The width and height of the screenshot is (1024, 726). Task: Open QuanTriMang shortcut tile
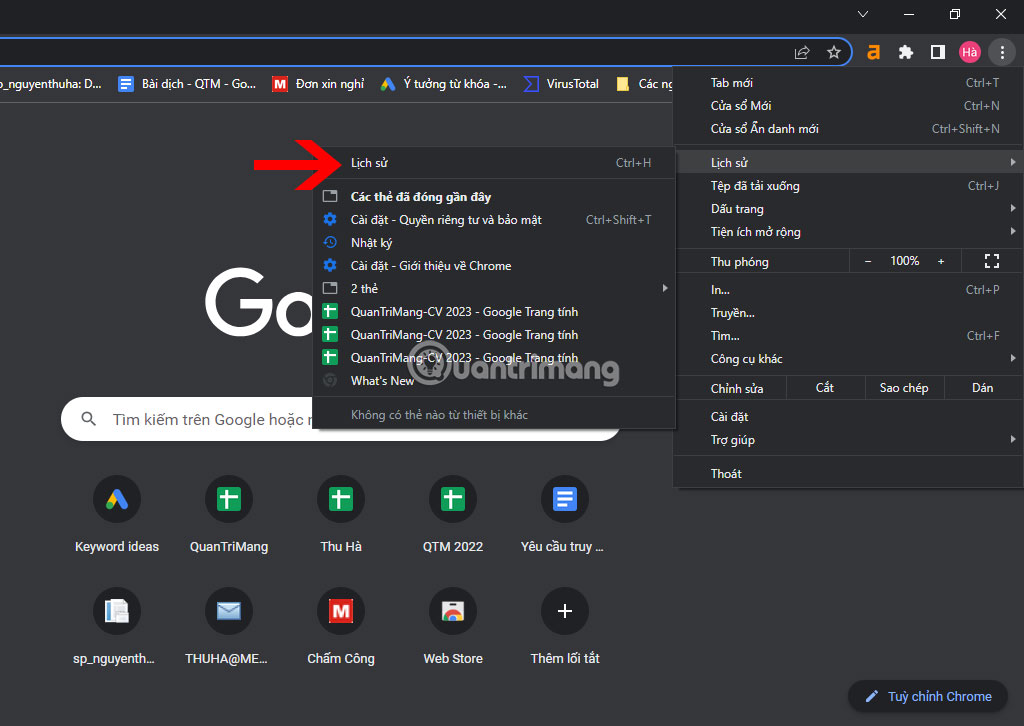click(229, 516)
